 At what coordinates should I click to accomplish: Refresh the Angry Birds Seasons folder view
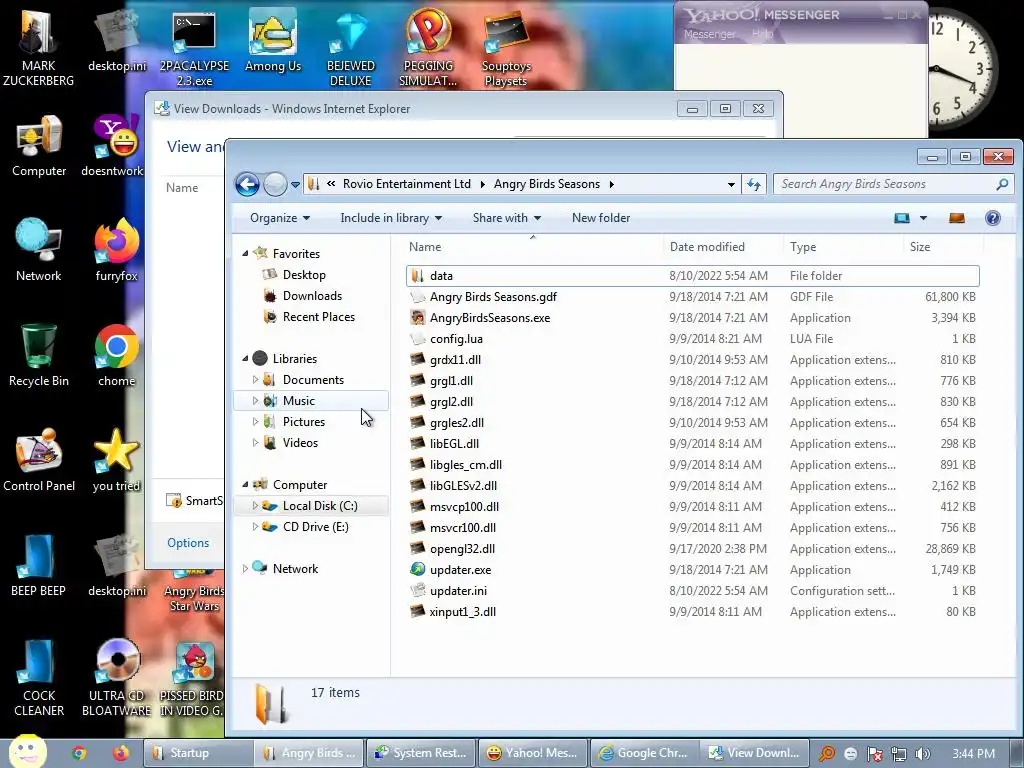[x=754, y=184]
